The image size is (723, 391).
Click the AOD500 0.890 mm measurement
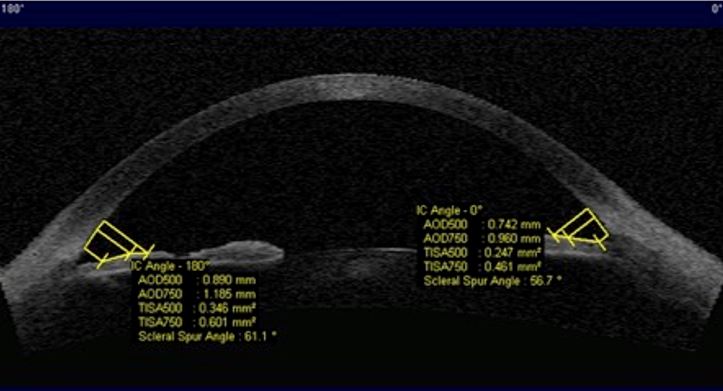tap(197, 280)
